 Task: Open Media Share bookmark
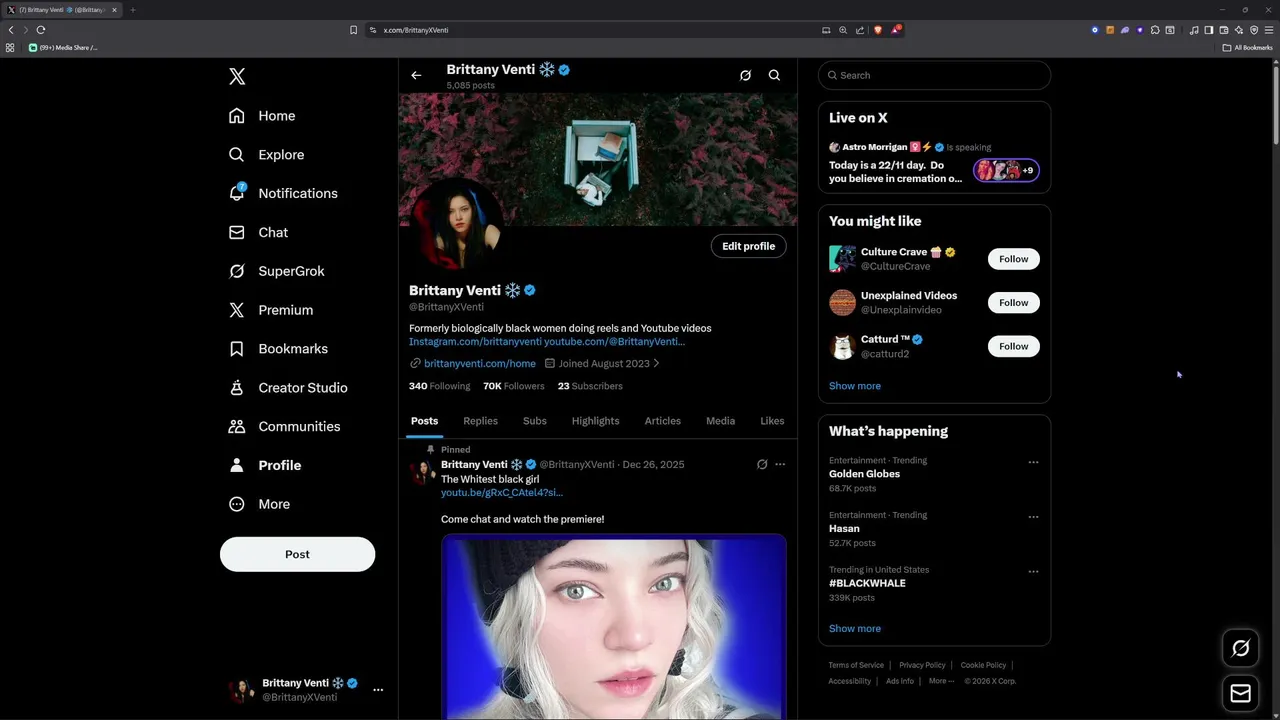tap(63, 47)
